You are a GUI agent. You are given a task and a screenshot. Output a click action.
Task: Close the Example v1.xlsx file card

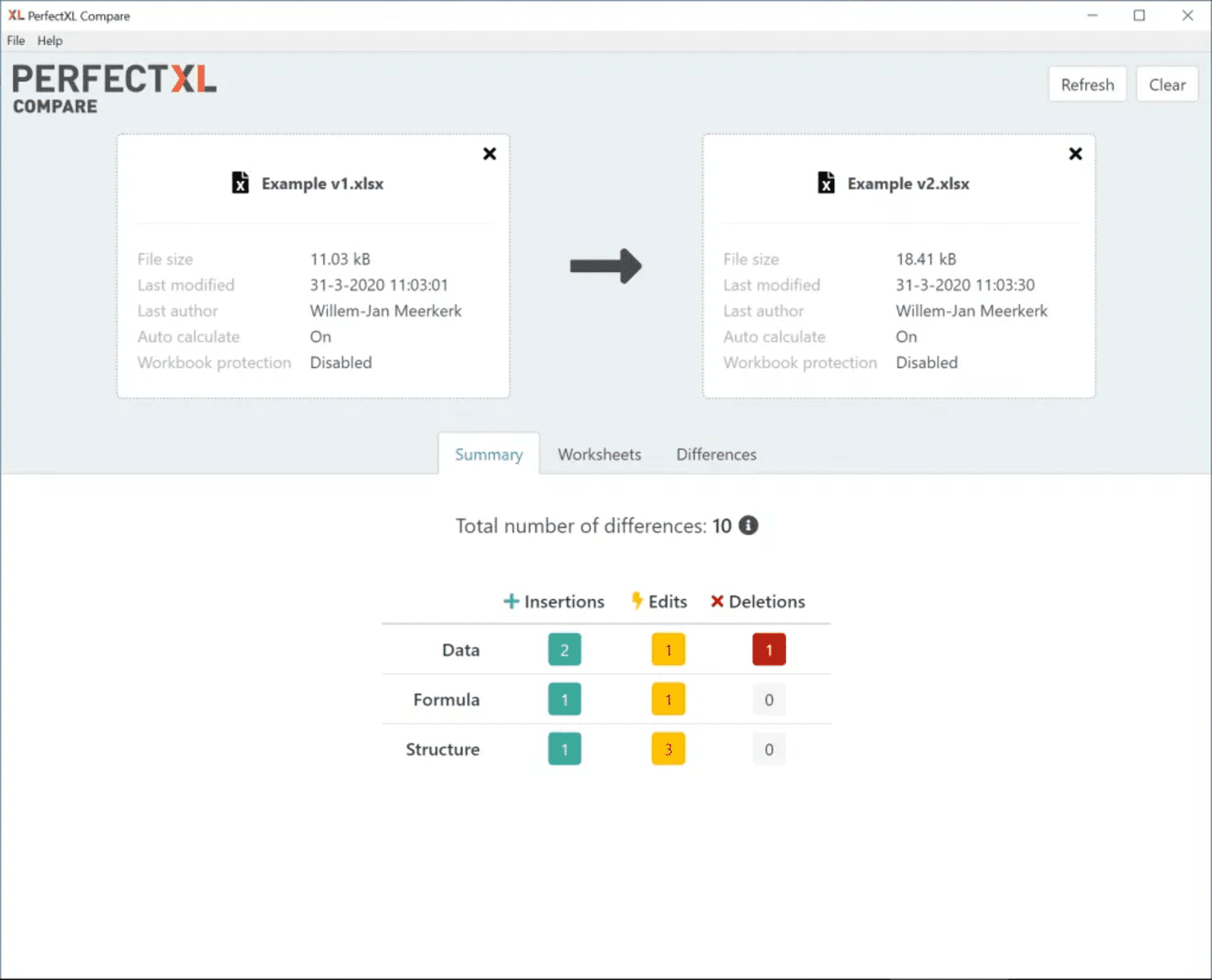489,154
